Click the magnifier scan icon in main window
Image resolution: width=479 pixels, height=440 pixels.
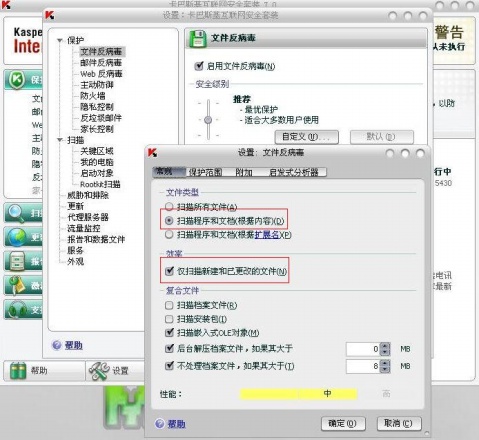point(16,213)
